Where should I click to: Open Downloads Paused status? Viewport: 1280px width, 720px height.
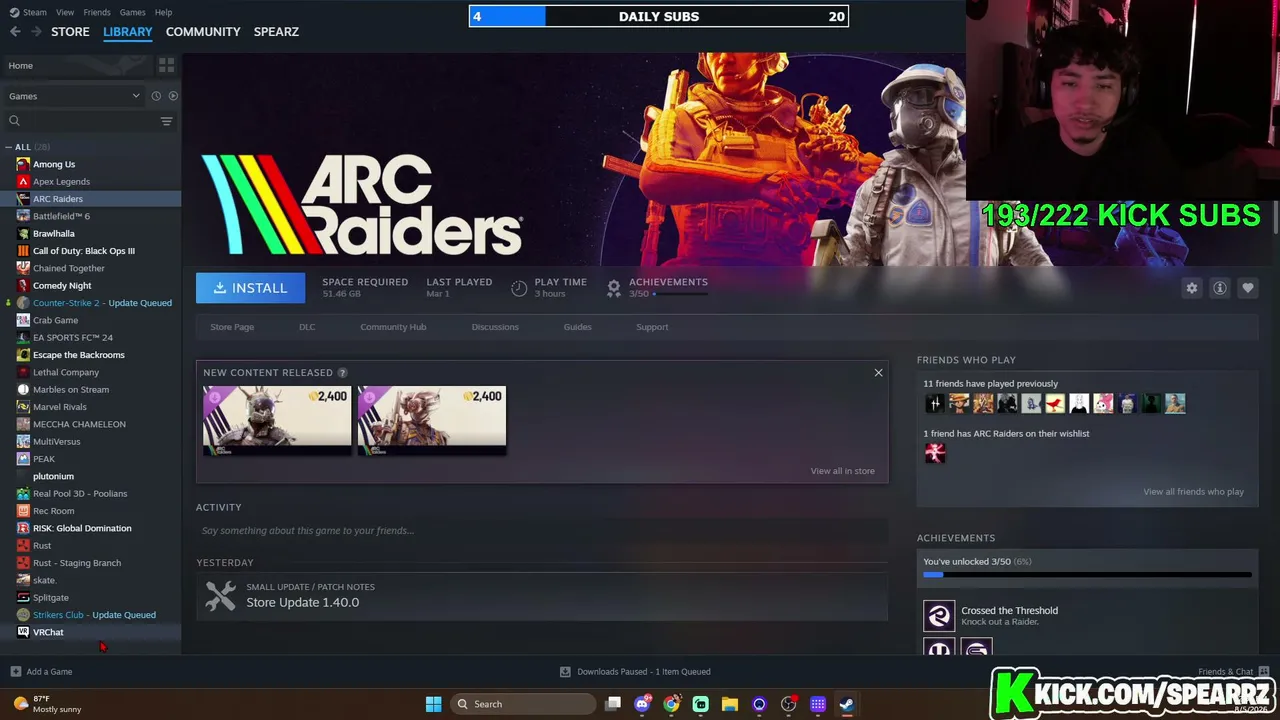pos(635,672)
